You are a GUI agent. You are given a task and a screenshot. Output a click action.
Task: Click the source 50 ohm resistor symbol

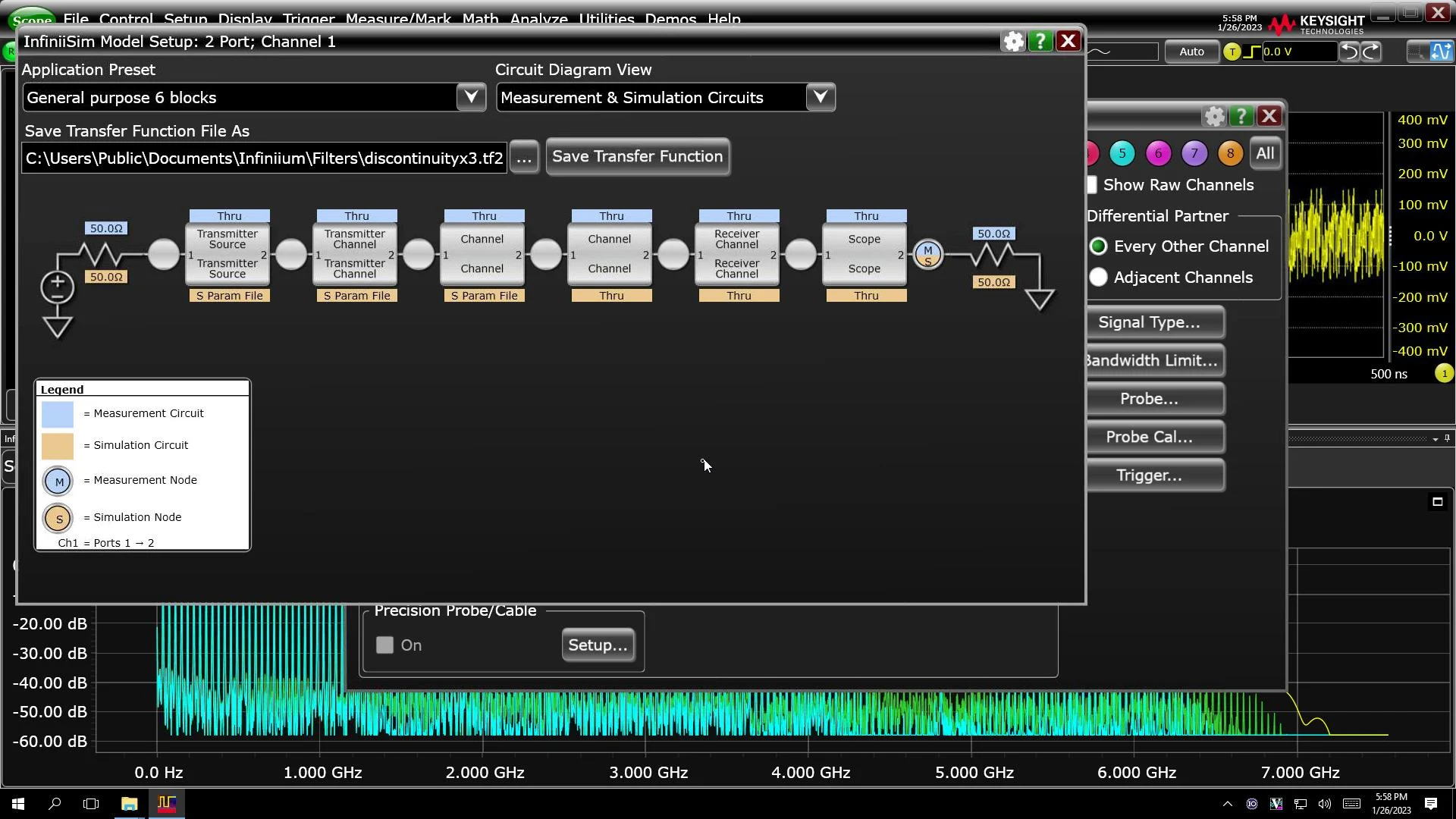[100, 254]
